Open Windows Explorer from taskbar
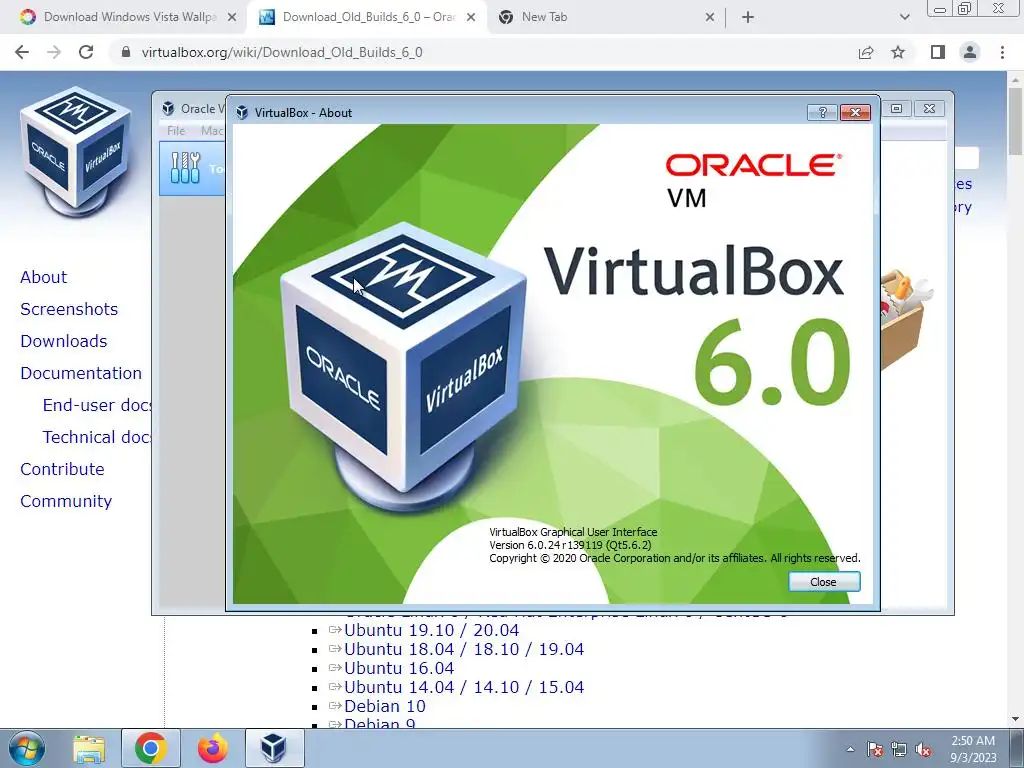 tap(89, 748)
